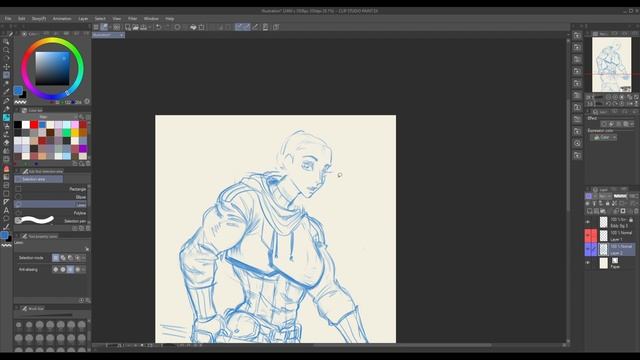Click inside the color wheel saturation square
This screenshot has width=640, height=360.
[52, 68]
